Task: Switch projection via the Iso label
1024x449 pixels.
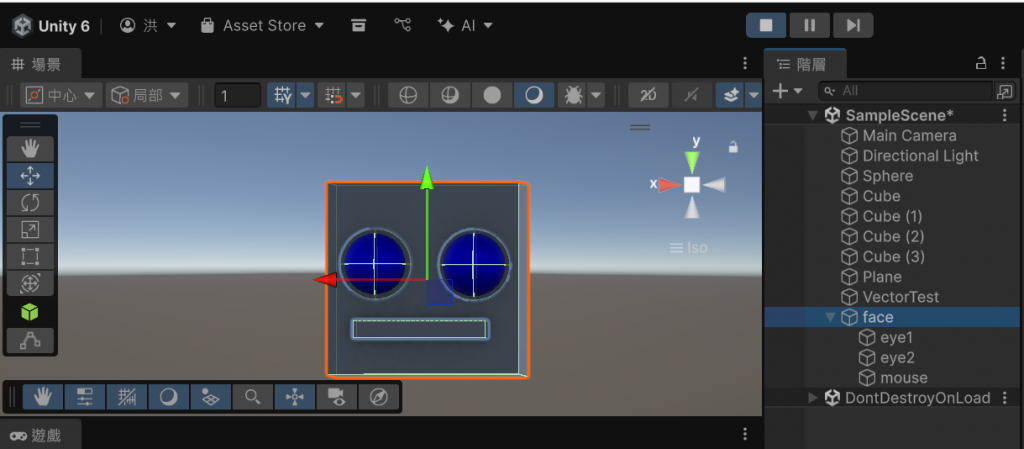Action: point(689,248)
